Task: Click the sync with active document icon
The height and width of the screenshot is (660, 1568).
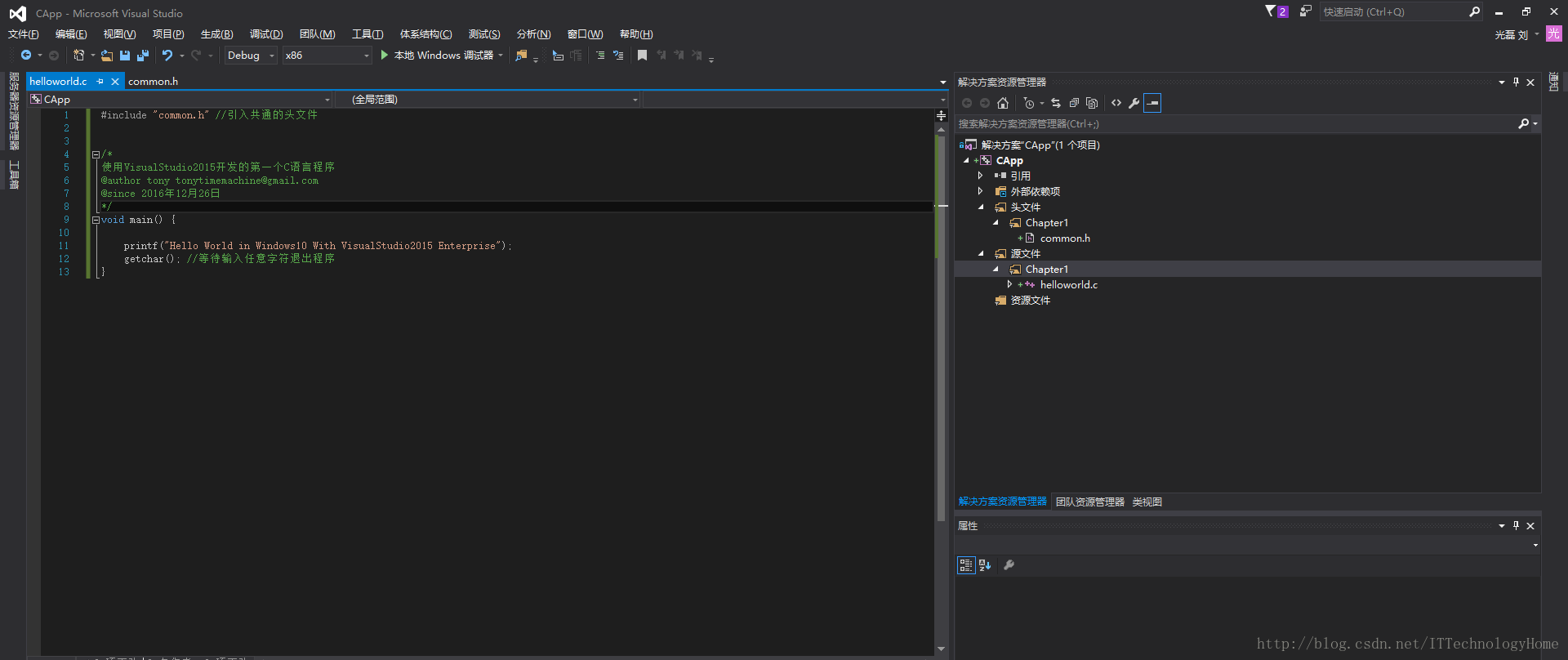Action: (x=1056, y=103)
